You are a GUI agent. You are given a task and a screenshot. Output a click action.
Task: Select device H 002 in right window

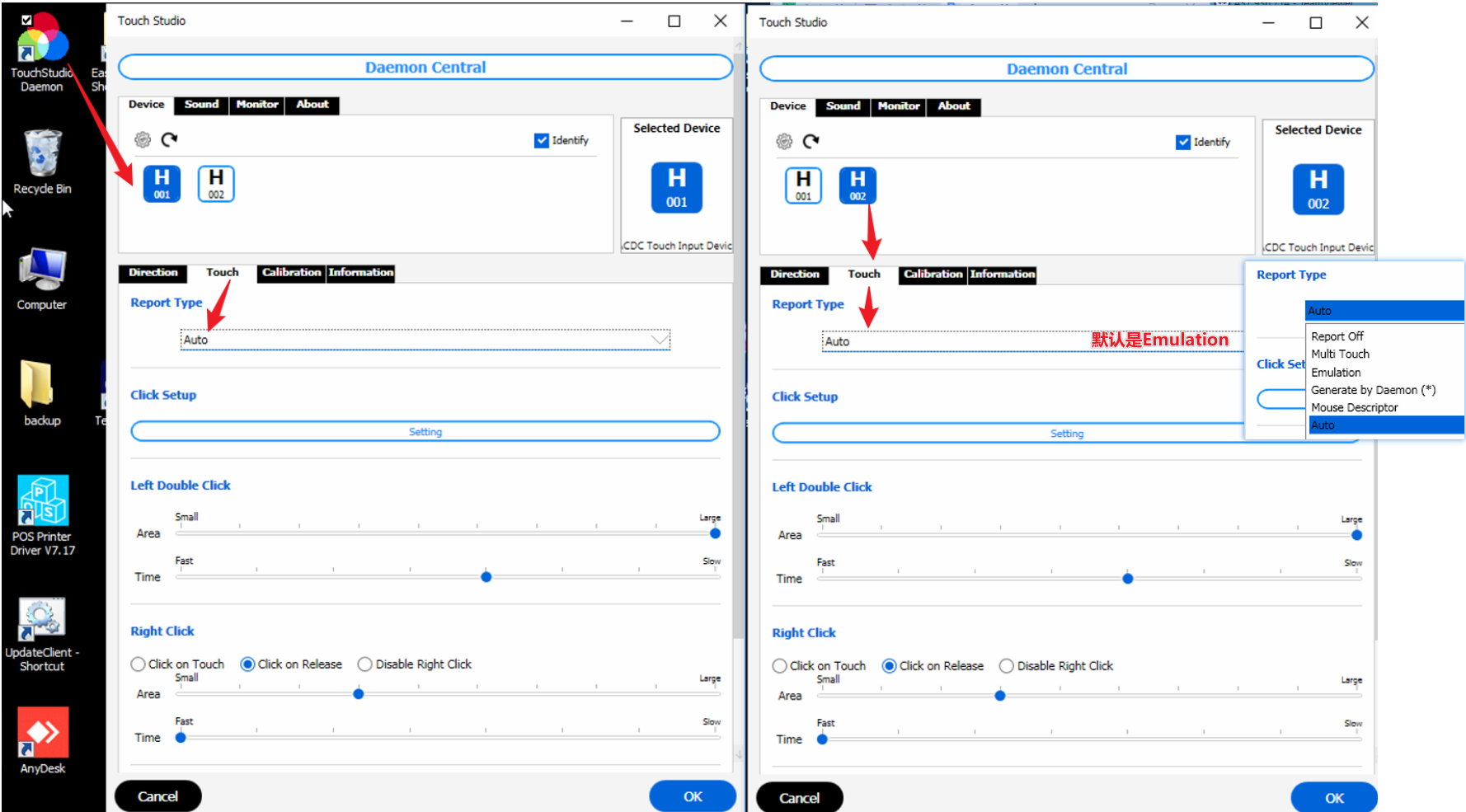click(858, 185)
